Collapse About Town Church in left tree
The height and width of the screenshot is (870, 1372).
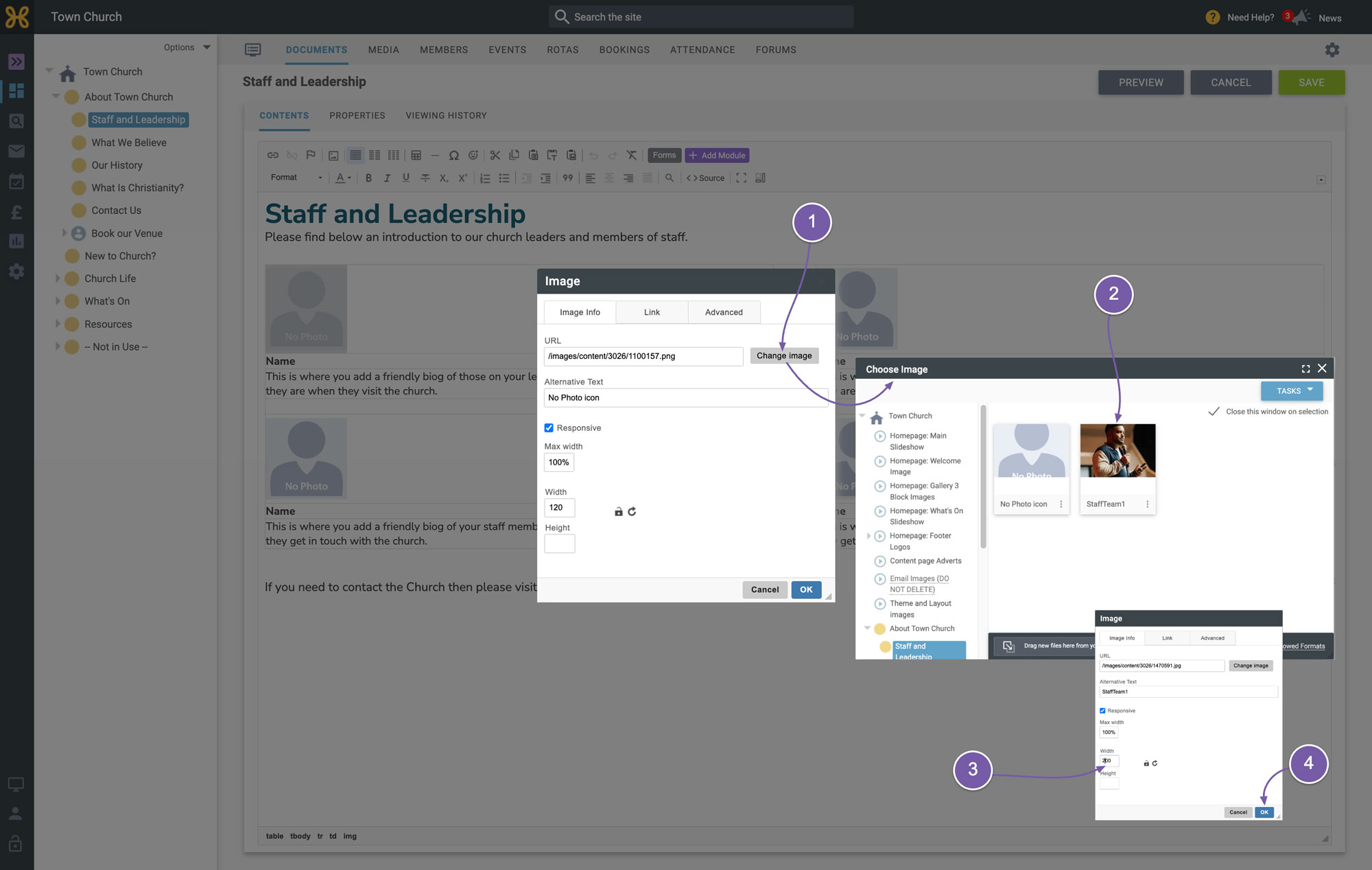click(56, 97)
